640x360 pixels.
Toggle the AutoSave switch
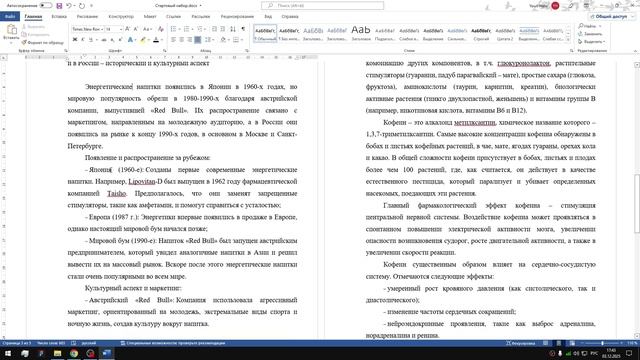46,6
